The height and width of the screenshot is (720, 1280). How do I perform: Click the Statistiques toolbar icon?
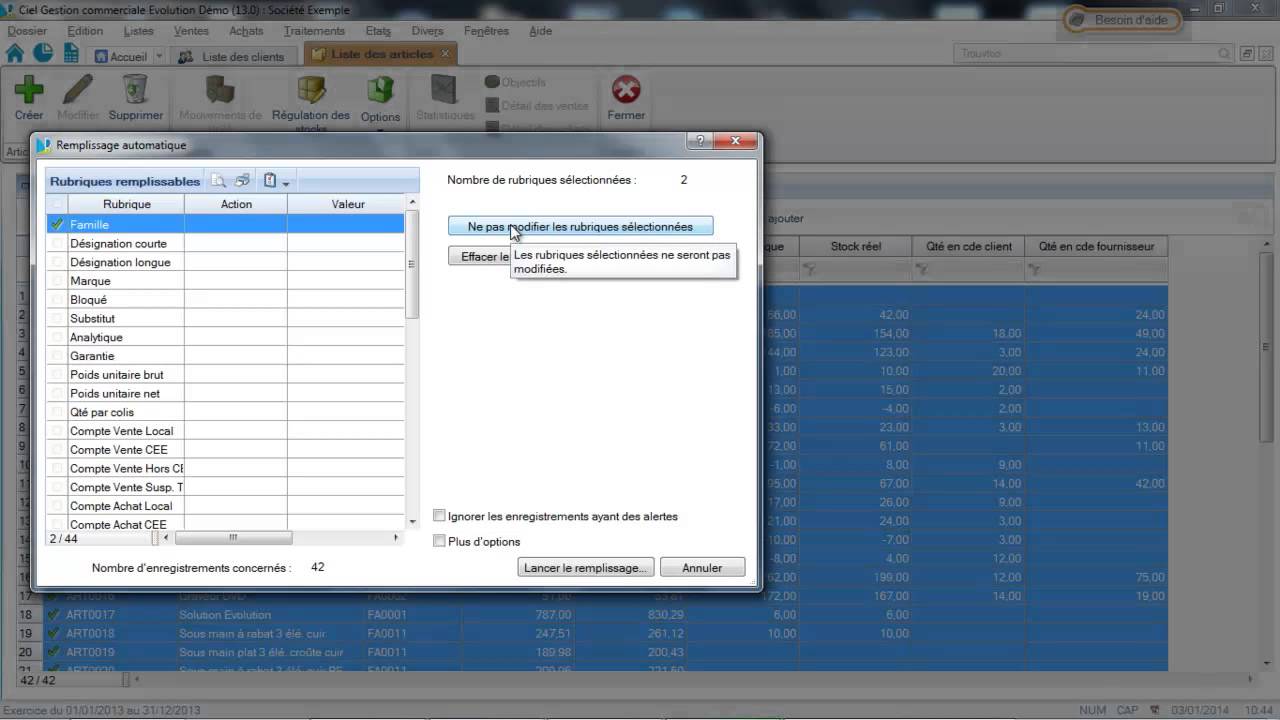click(444, 89)
